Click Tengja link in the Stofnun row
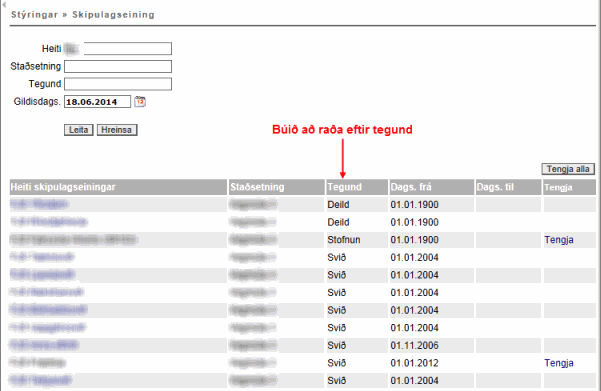 click(x=559, y=240)
